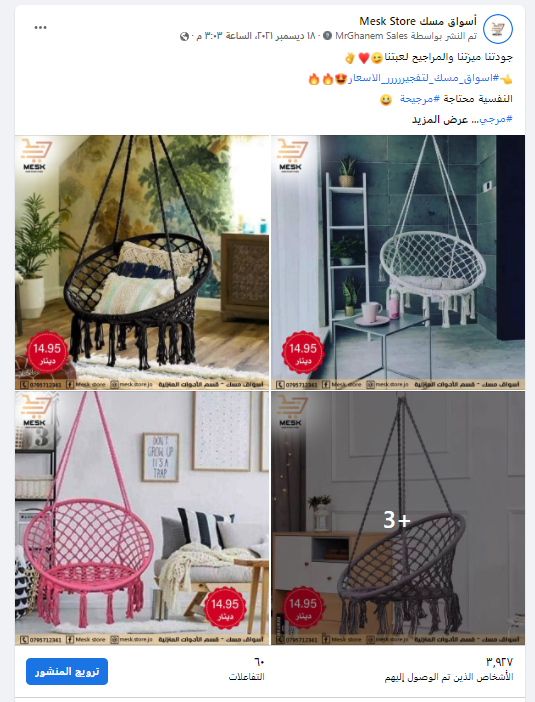Image resolution: width=535 pixels, height=702 pixels.
Task: Click the globe public audience icon
Action: tap(184, 36)
